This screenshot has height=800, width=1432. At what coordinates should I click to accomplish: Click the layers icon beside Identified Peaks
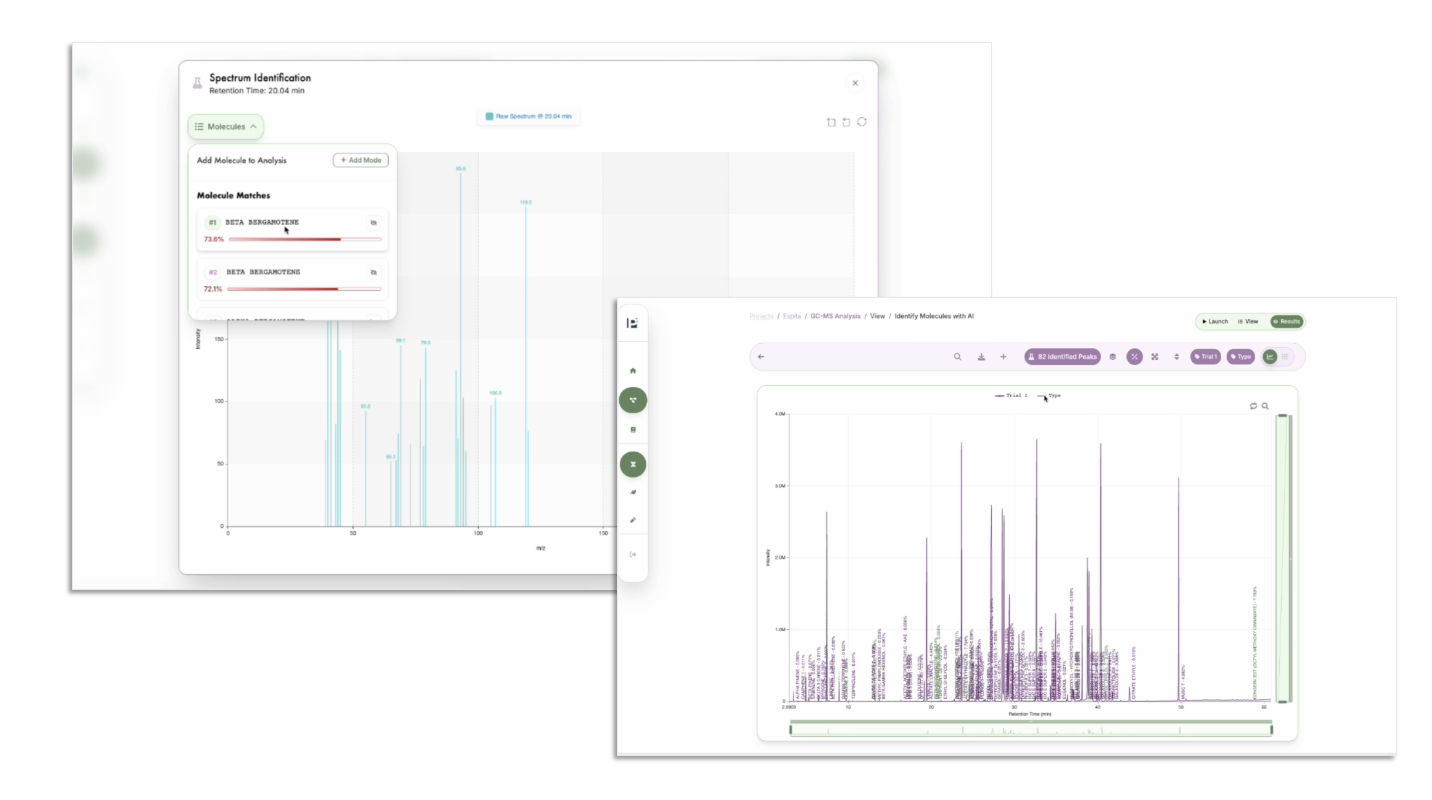point(1113,357)
